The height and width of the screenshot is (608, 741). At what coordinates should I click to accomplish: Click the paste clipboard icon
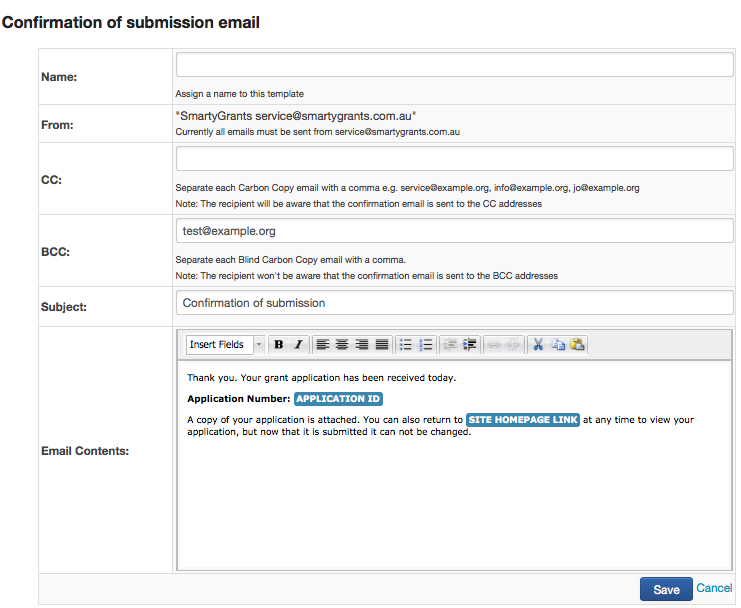577,345
